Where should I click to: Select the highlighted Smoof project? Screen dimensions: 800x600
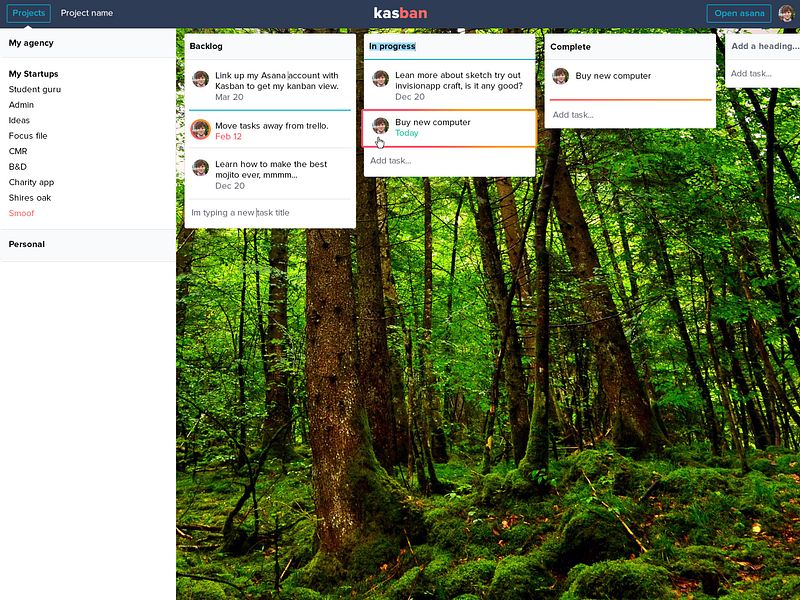click(21, 213)
